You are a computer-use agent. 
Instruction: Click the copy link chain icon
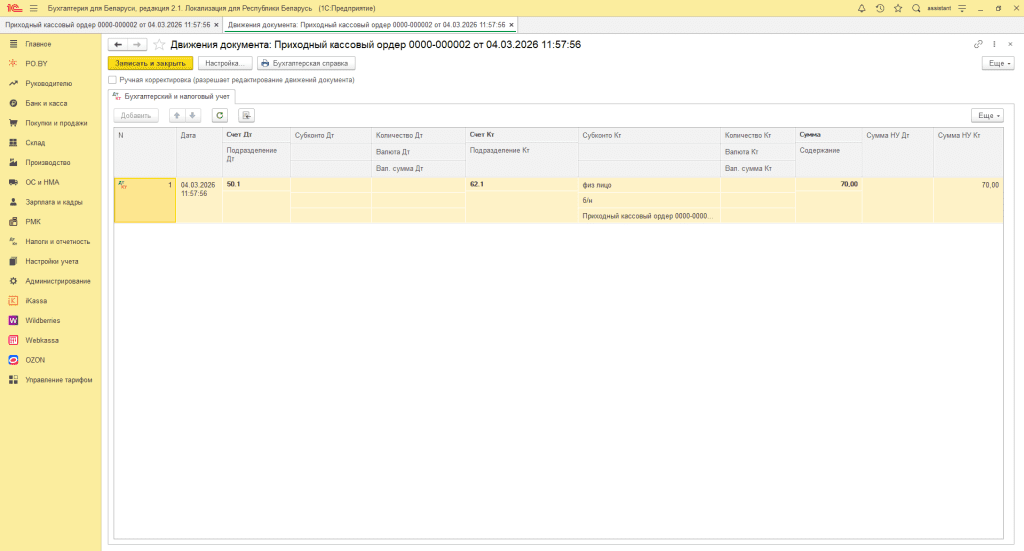[x=978, y=44]
